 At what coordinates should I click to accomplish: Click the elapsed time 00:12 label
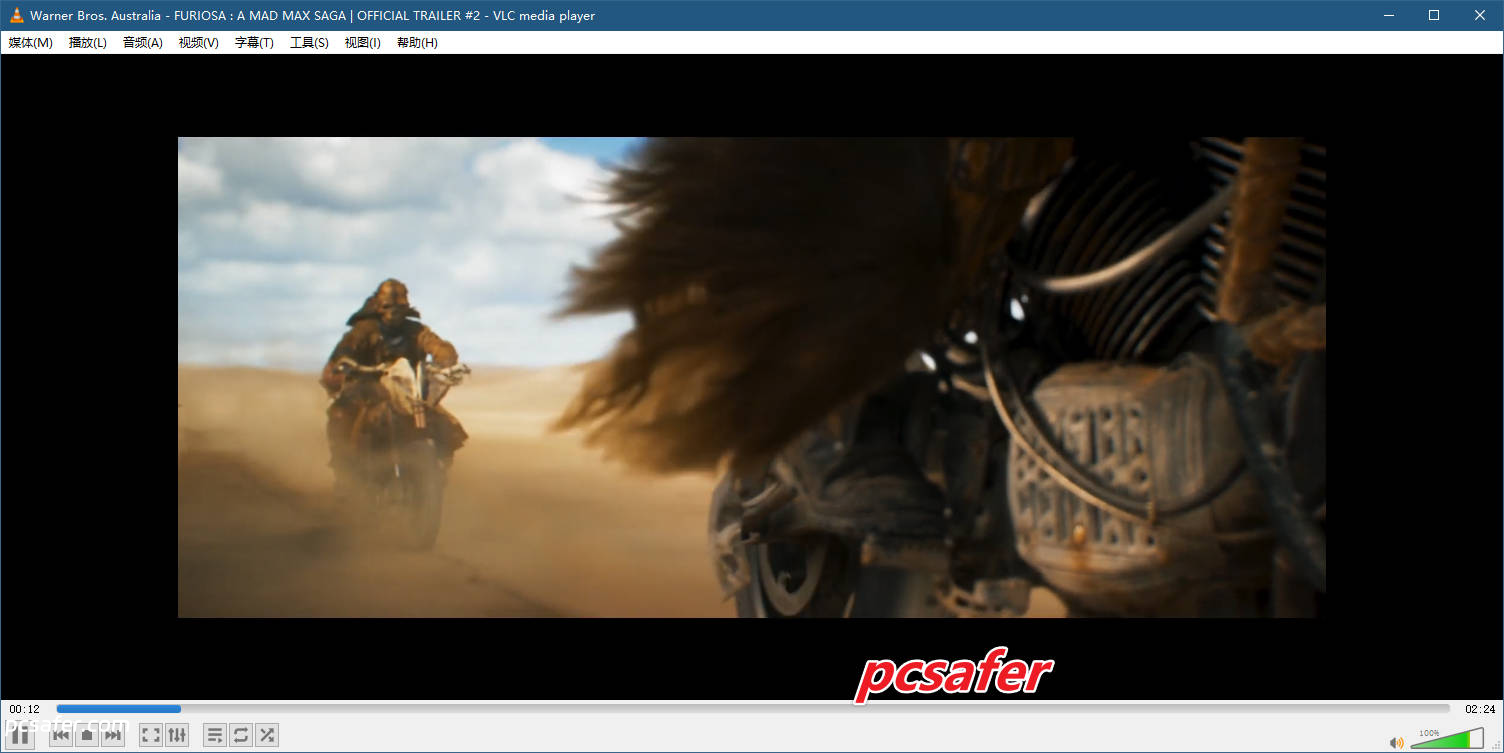tap(25, 709)
